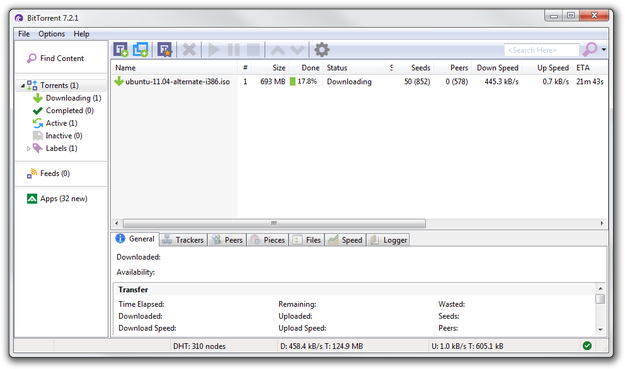Viewport: 625px width, 369px height.
Task: Click the horizontal scrollbar left arrow
Action: tap(116, 223)
